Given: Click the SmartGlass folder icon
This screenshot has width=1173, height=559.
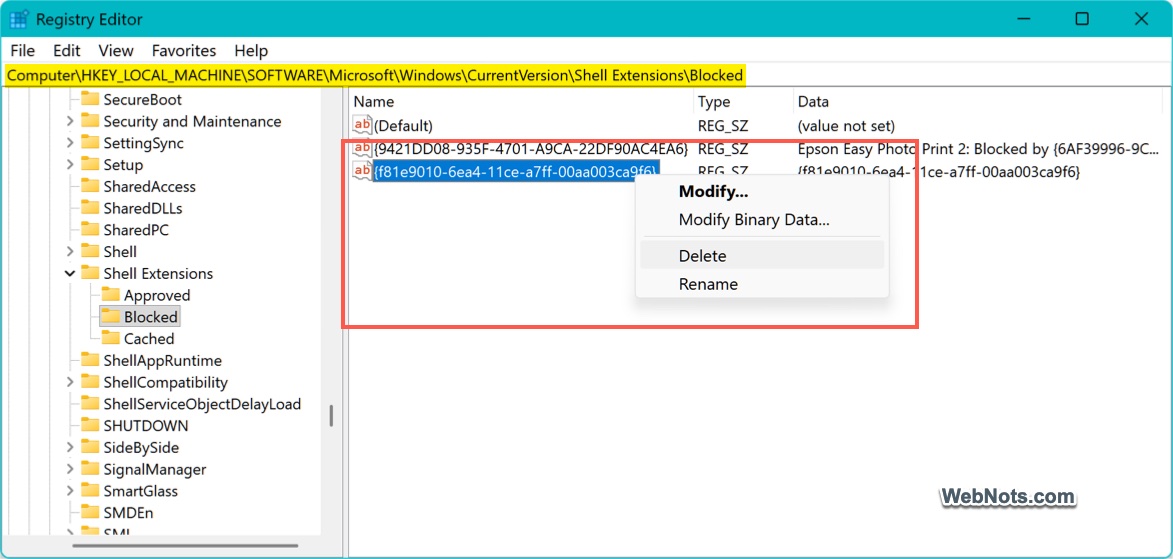Looking at the screenshot, I should [x=90, y=490].
